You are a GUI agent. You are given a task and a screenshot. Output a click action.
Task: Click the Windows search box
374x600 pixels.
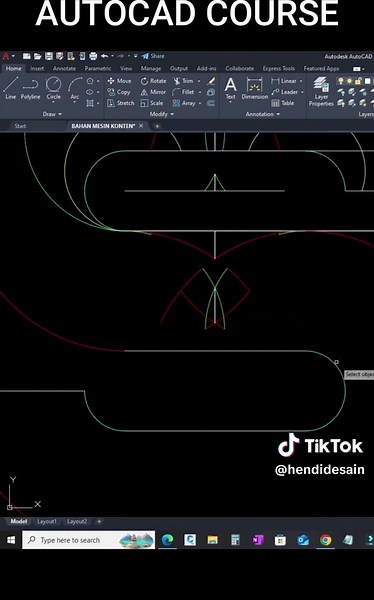[x=88, y=540]
